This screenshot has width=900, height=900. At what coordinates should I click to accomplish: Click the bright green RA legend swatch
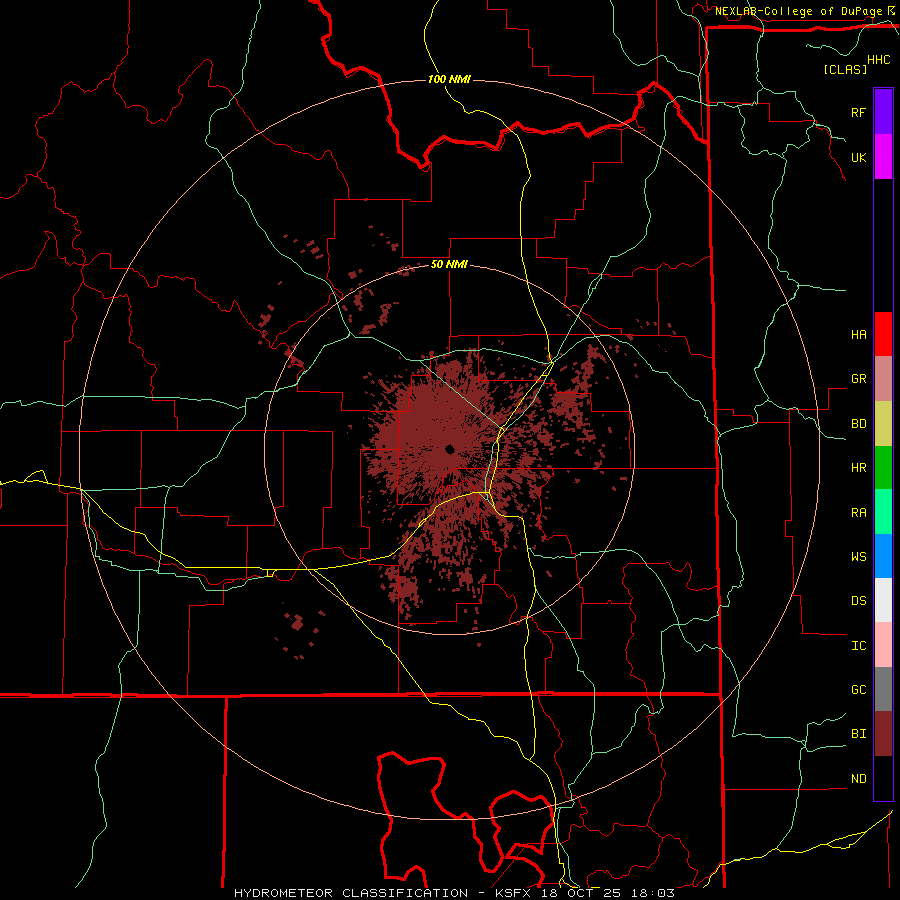(883, 512)
